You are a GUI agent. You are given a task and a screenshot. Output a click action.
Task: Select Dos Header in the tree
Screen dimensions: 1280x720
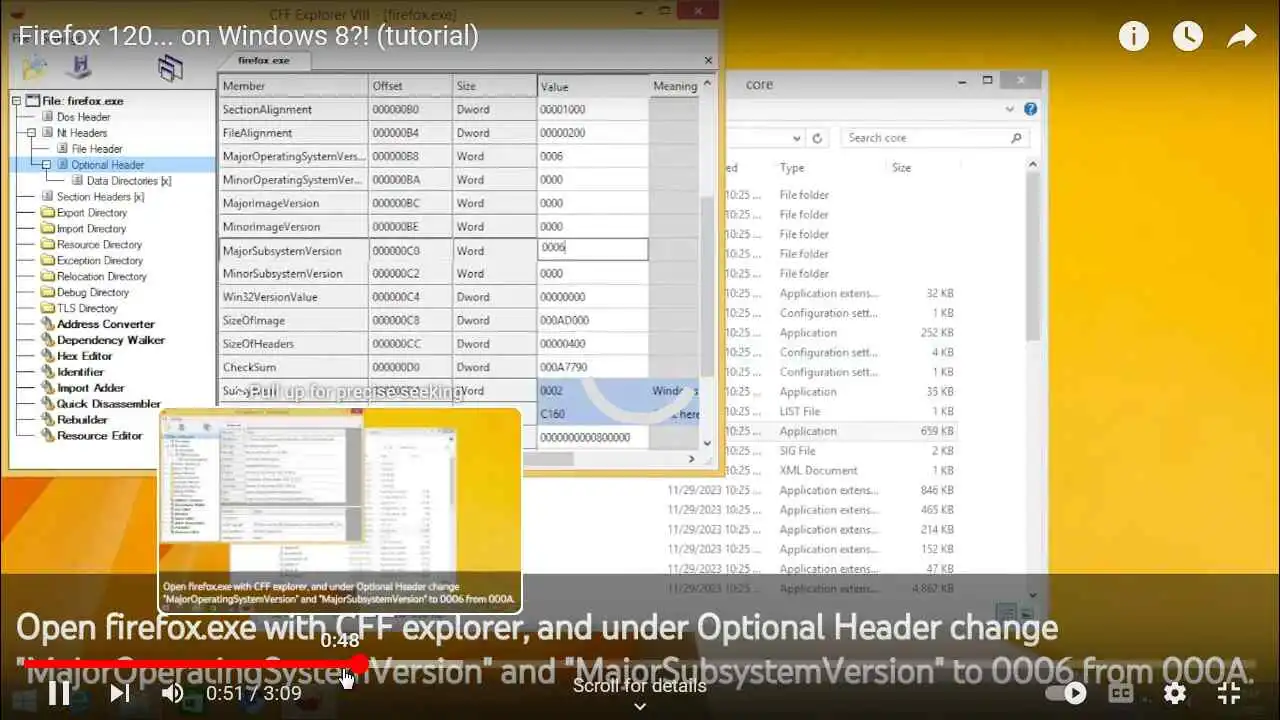(x=83, y=117)
